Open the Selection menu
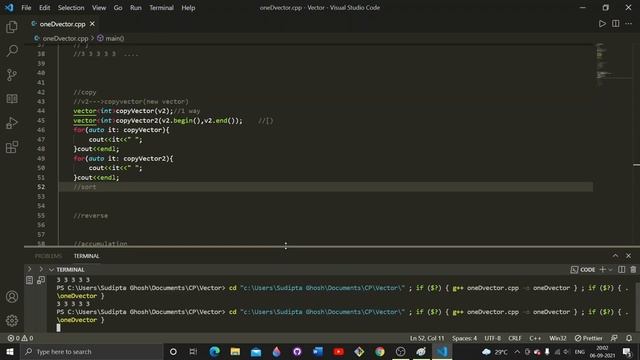640x360 pixels. 71,8
